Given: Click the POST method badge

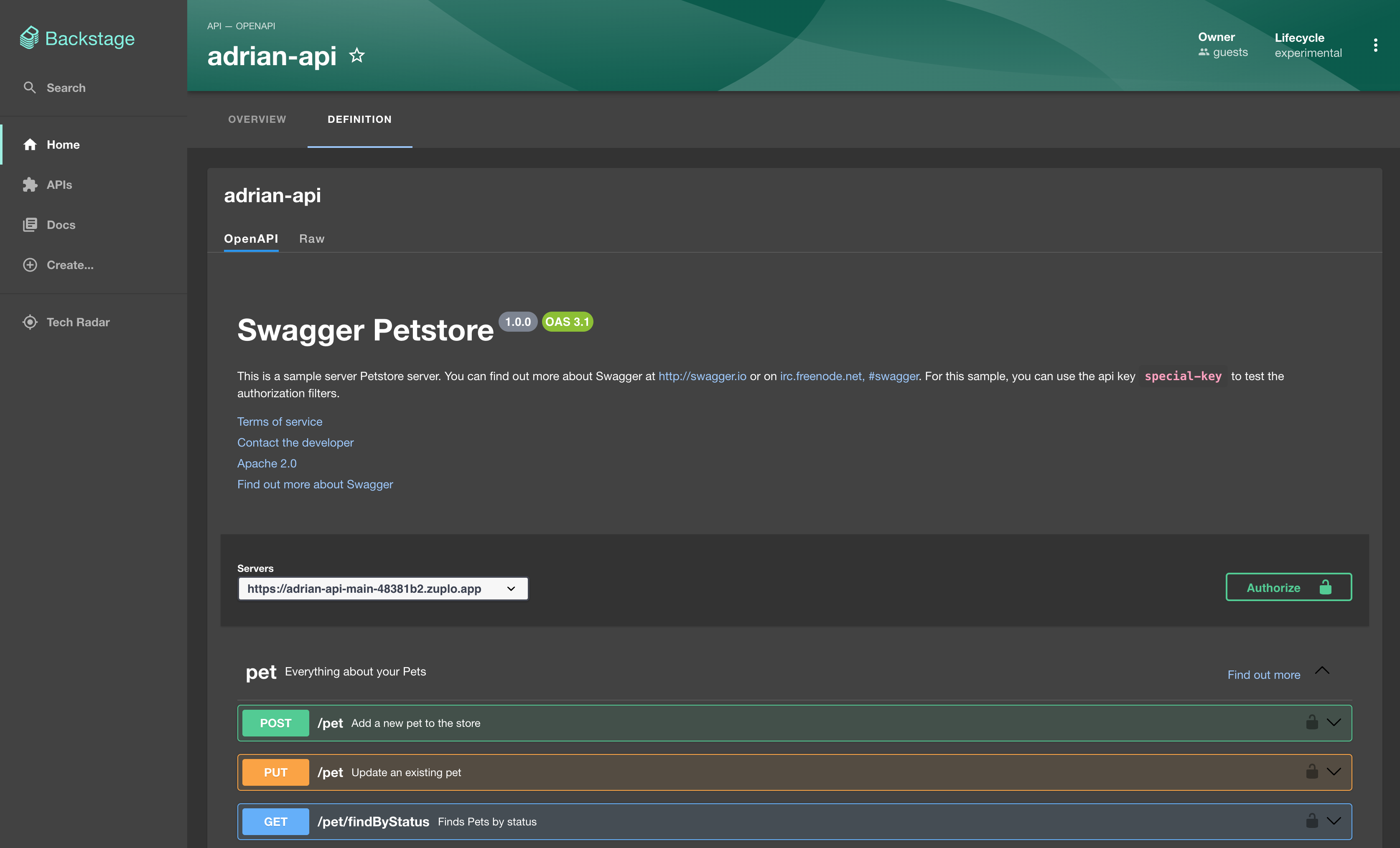Looking at the screenshot, I should coord(275,723).
